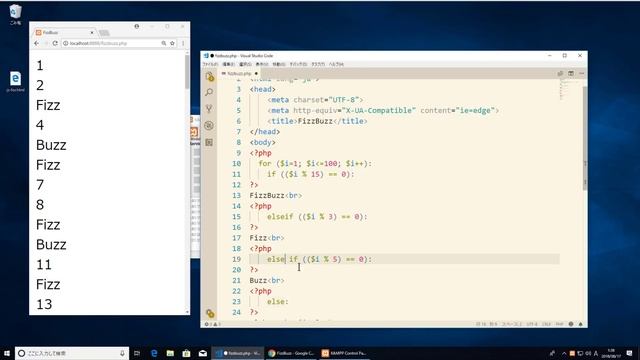Open the Windows Start menu
The height and width of the screenshot is (360, 640).
[7, 353]
